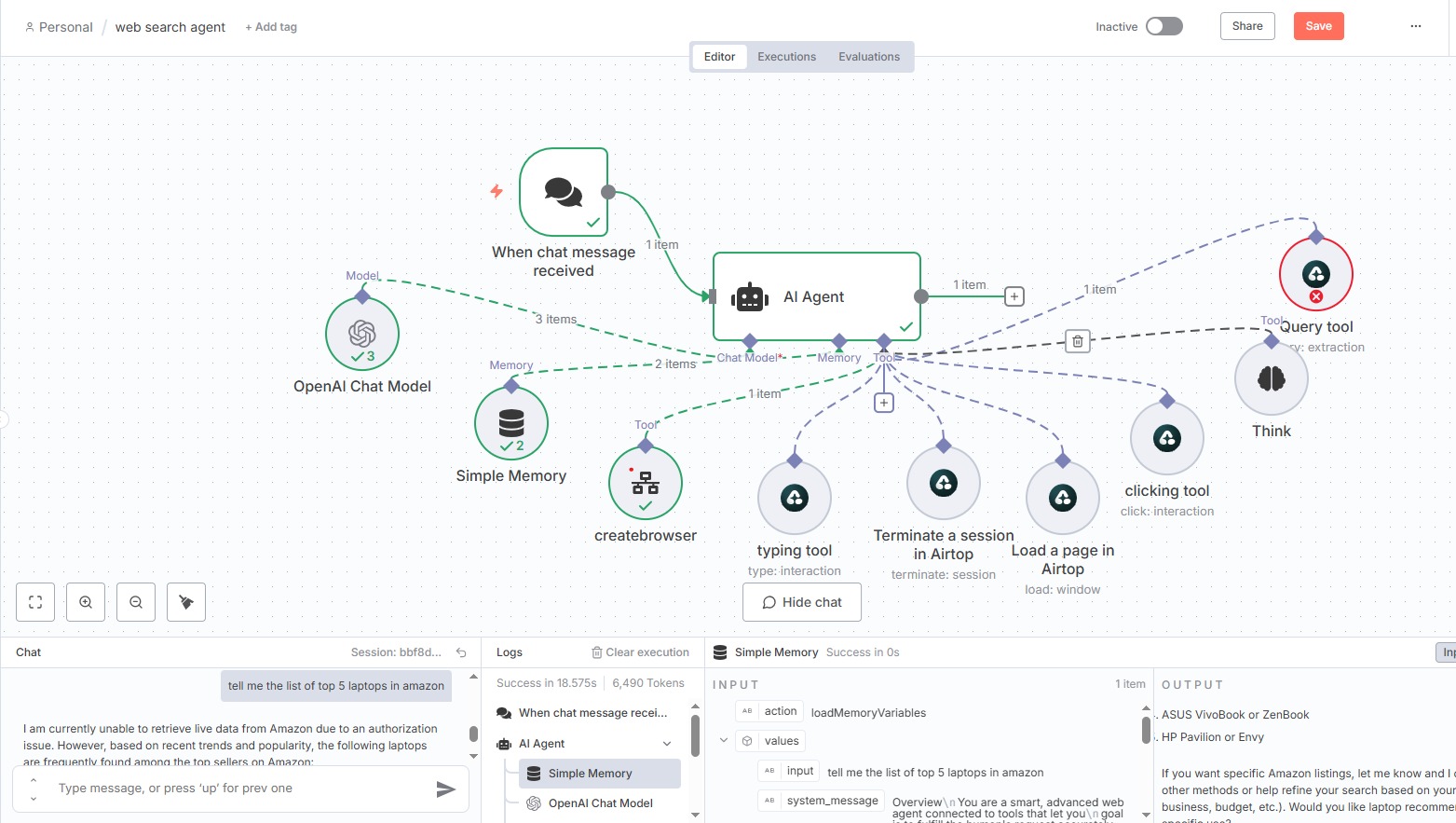Collapse the values input field group

click(x=724, y=741)
